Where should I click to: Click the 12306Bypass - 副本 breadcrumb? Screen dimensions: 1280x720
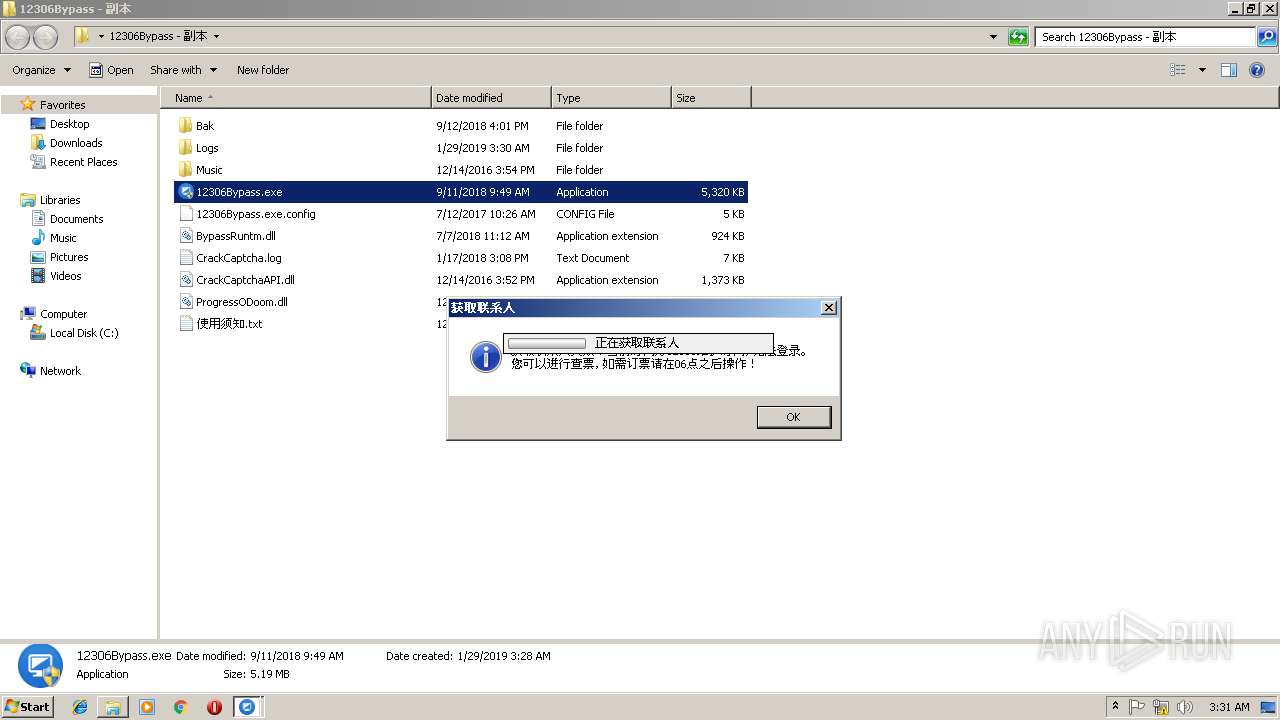(x=158, y=36)
